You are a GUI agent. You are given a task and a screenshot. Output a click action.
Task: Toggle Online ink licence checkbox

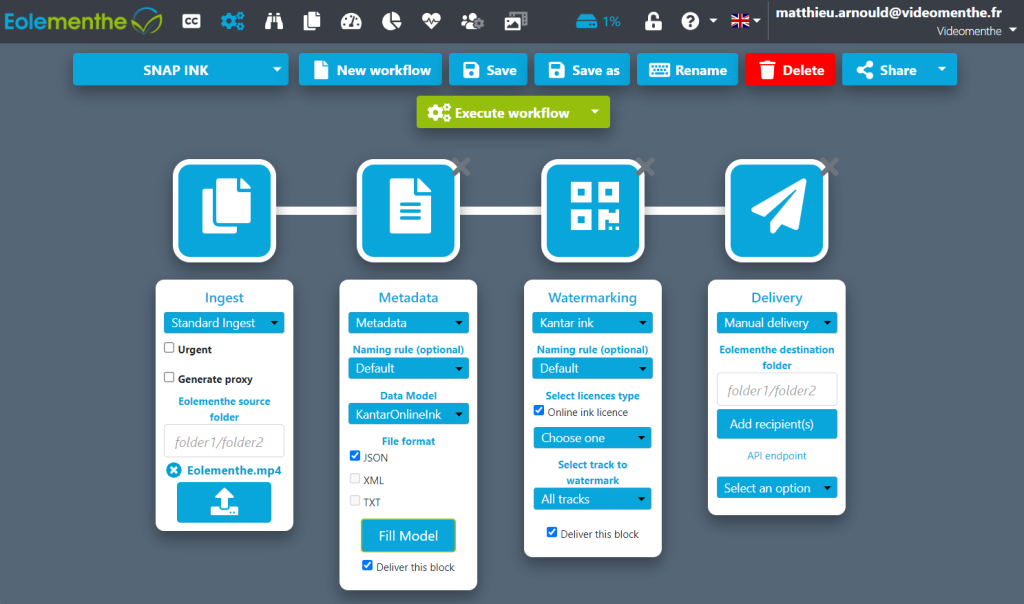click(x=539, y=411)
